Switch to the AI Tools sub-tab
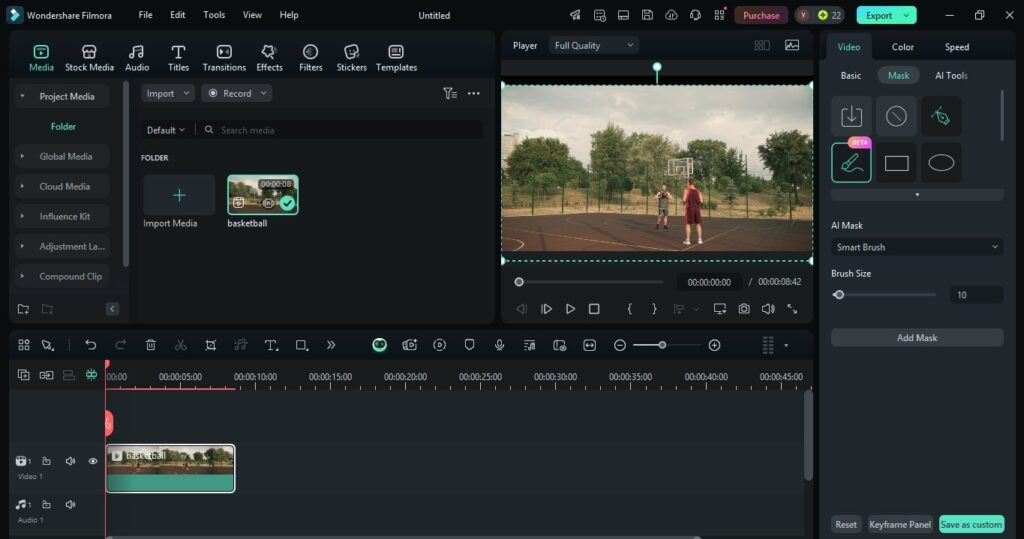1024x539 pixels. coord(951,75)
